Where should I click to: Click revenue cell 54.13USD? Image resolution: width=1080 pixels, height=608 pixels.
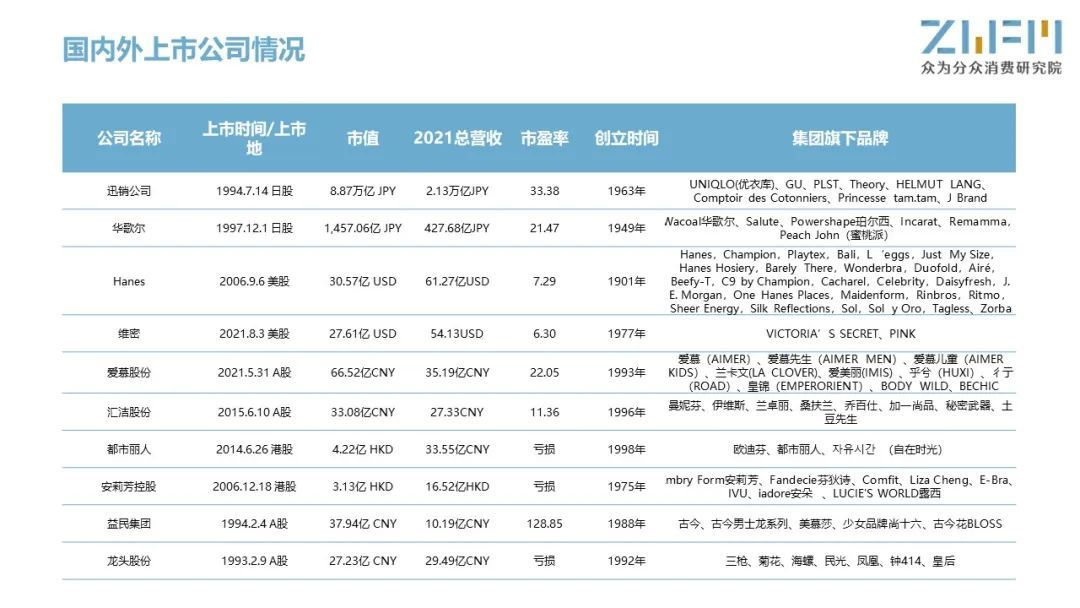click(x=457, y=333)
